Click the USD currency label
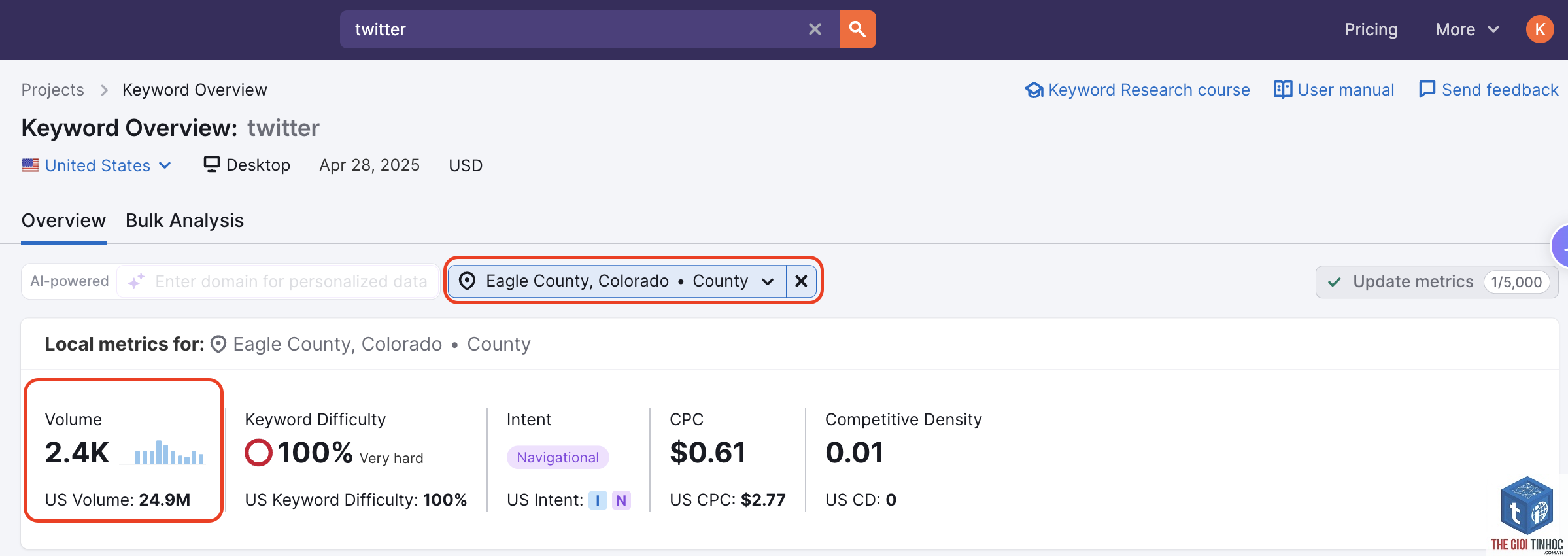This screenshot has height=556, width=1568. click(x=466, y=165)
